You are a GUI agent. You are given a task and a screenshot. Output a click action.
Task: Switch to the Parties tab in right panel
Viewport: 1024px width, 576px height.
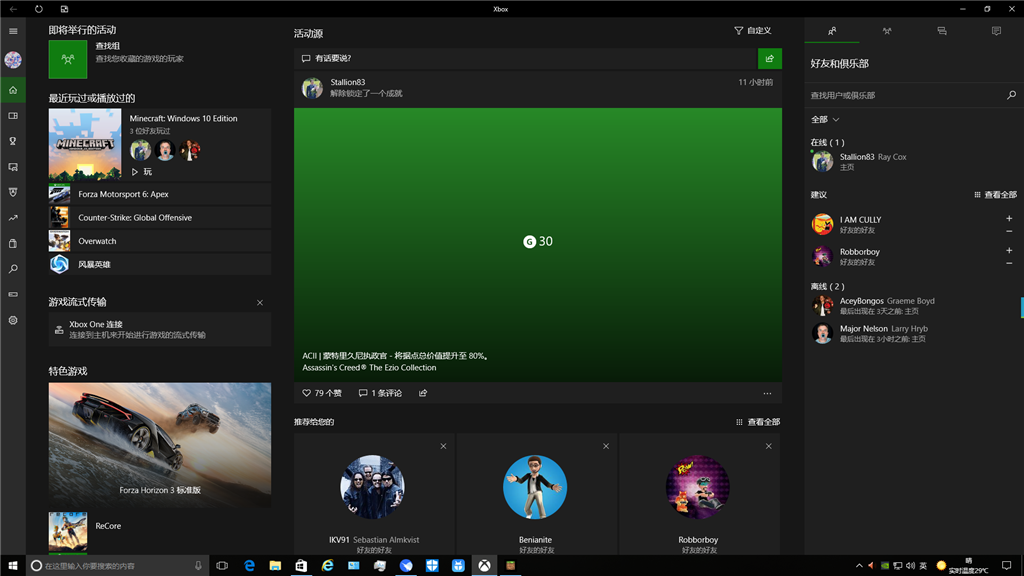click(887, 31)
